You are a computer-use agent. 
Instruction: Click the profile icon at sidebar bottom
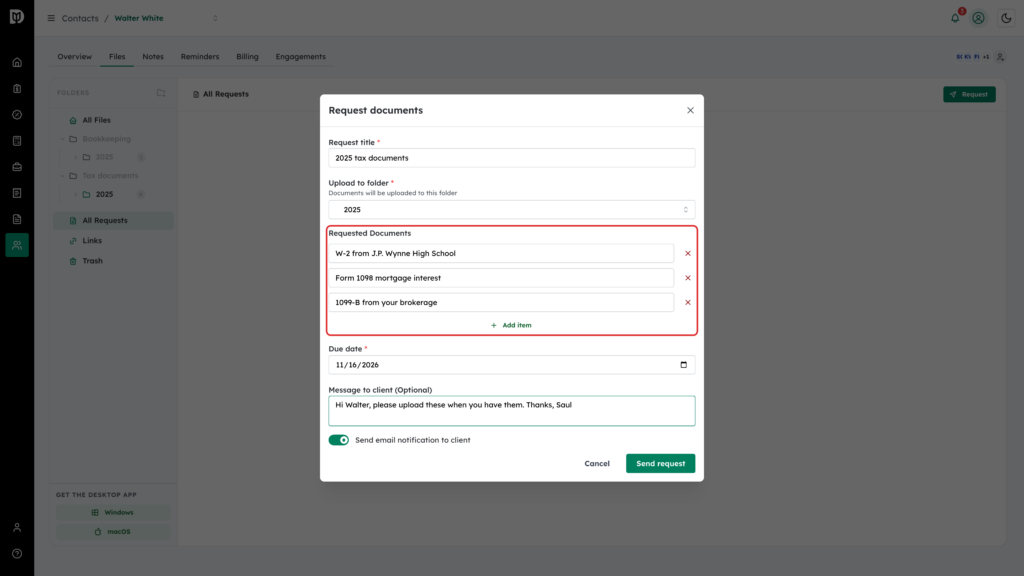(17, 528)
